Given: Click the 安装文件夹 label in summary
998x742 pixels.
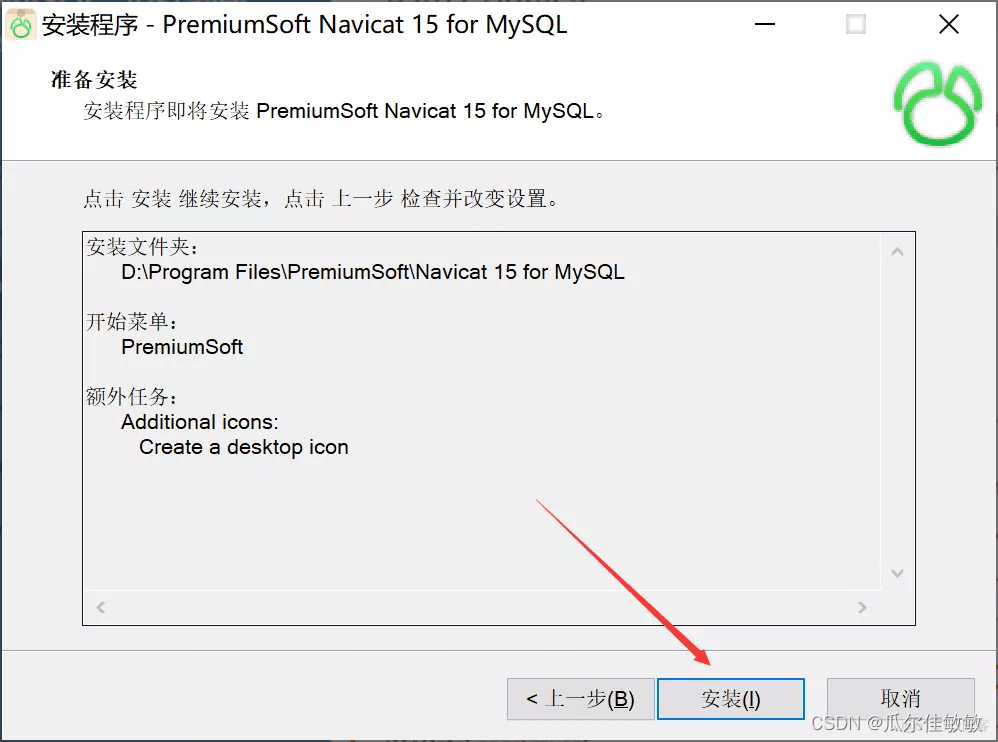Looking at the screenshot, I should tap(142, 247).
